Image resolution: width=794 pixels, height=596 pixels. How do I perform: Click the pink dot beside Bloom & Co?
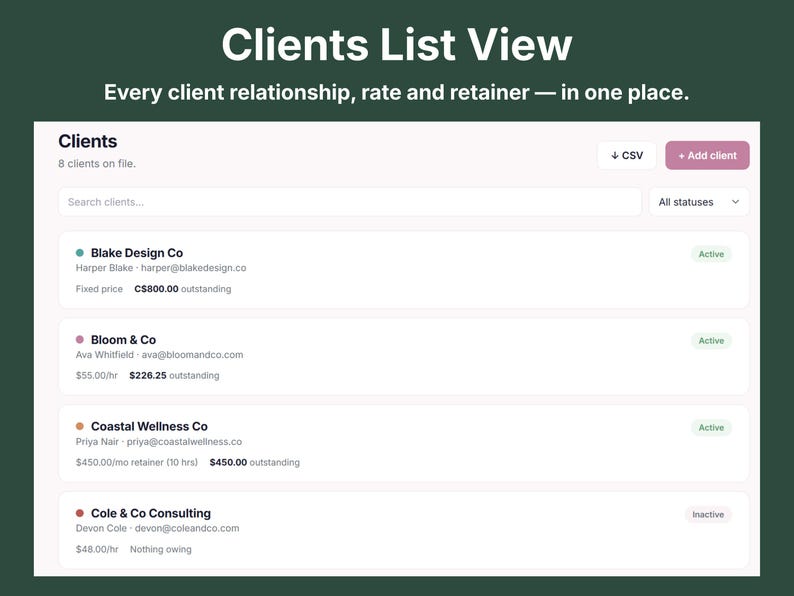click(80, 339)
